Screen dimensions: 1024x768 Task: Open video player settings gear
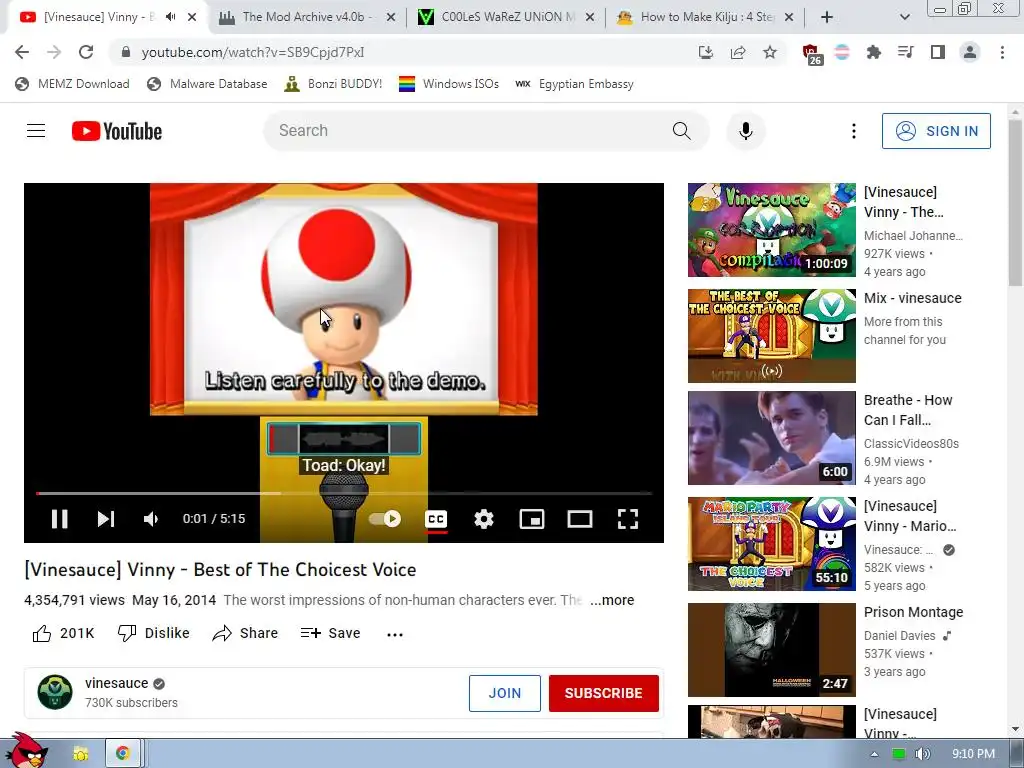[484, 519]
